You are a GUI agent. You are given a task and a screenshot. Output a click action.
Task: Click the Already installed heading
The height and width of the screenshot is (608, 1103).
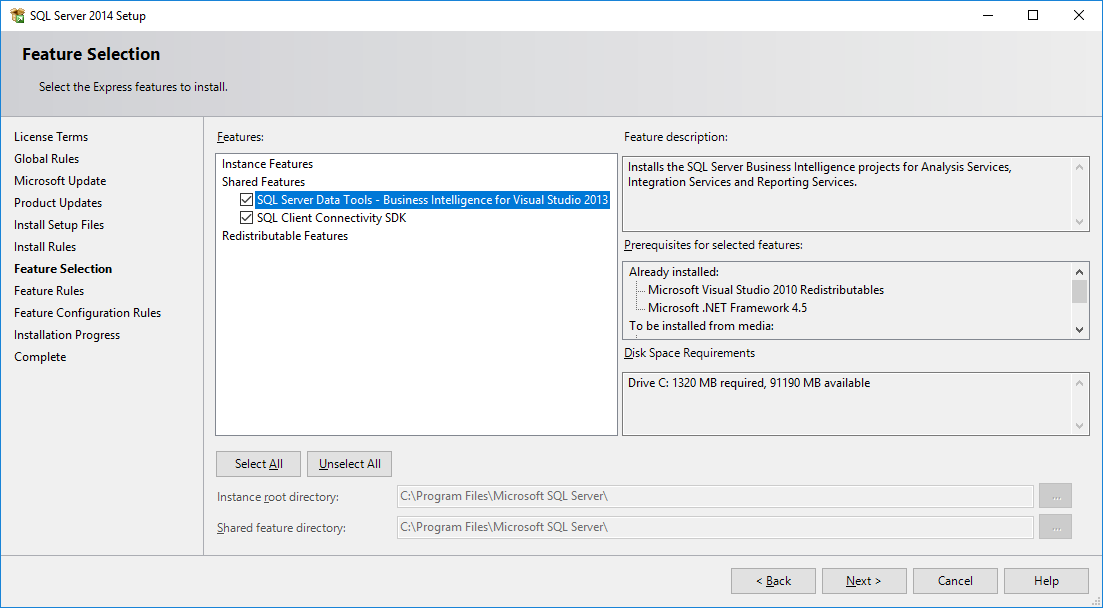[x=674, y=272]
